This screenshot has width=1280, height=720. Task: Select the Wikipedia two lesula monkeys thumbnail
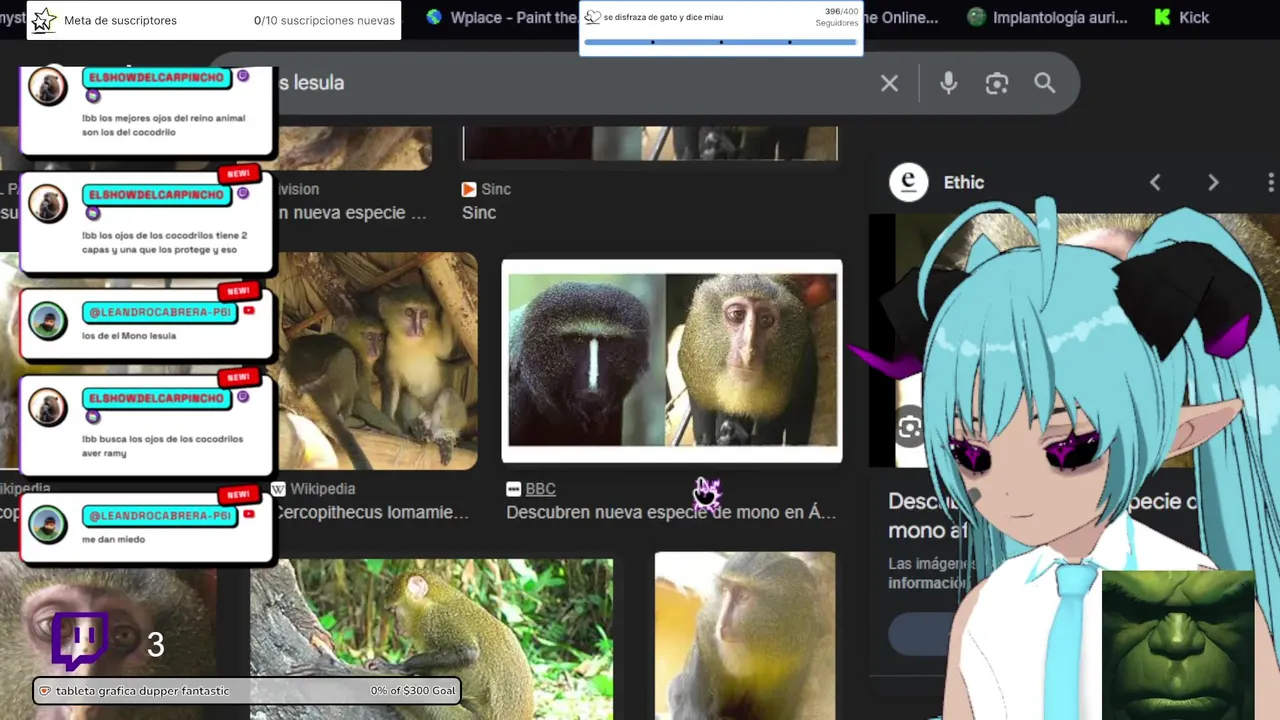coord(376,361)
